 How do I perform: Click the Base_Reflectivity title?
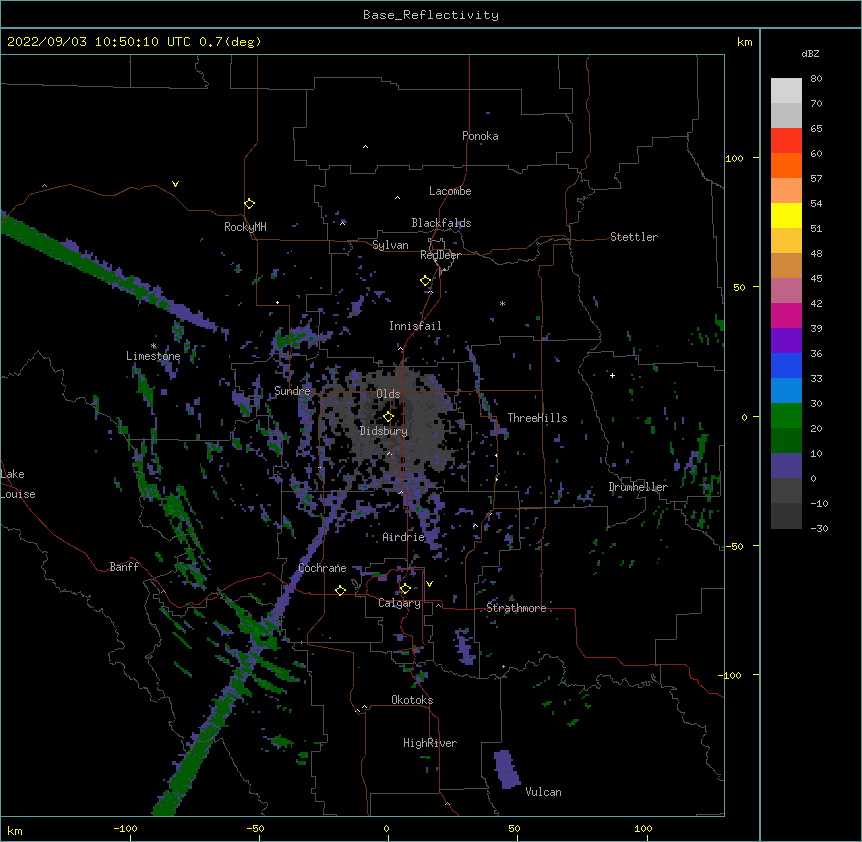pyautogui.click(x=431, y=15)
